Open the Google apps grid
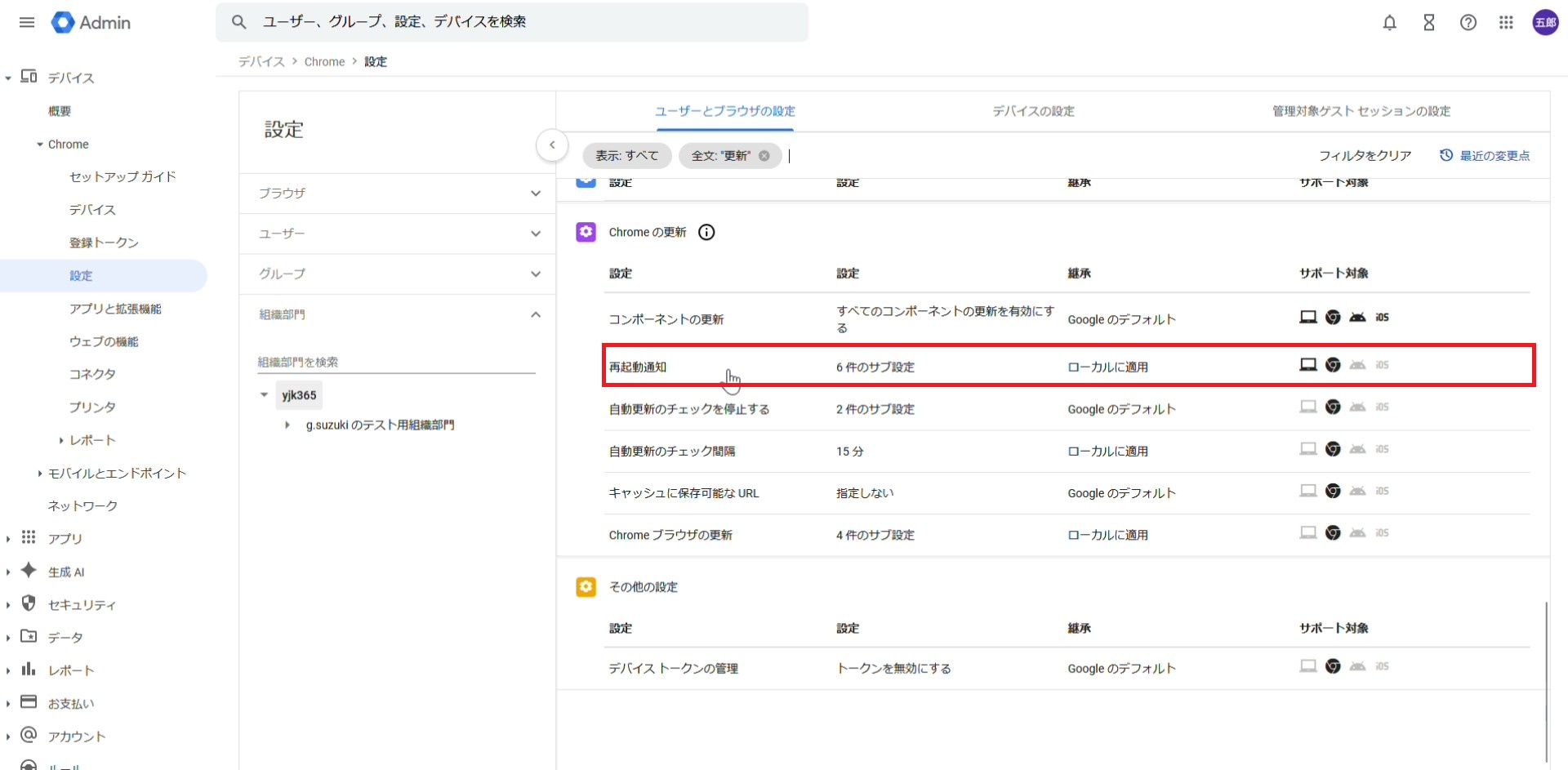 pyautogui.click(x=1506, y=23)
